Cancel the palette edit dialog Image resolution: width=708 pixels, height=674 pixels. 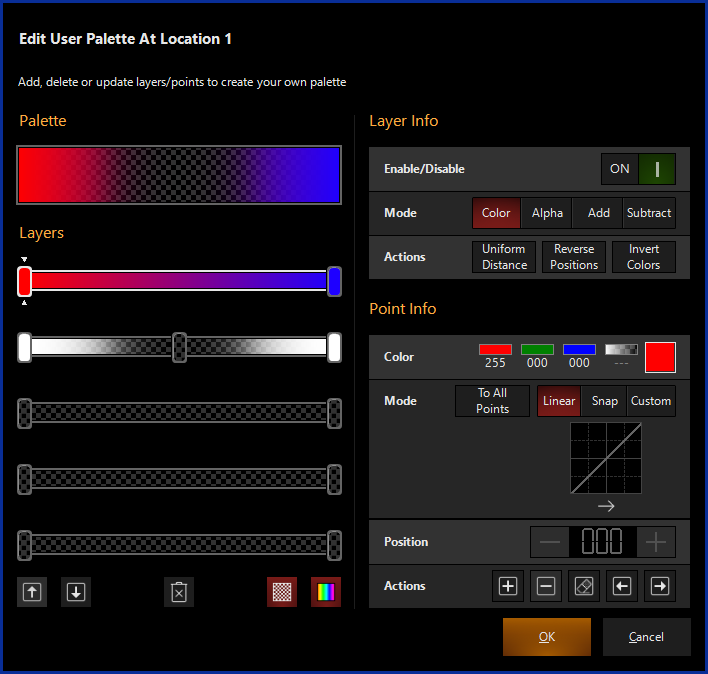(646, 637)
